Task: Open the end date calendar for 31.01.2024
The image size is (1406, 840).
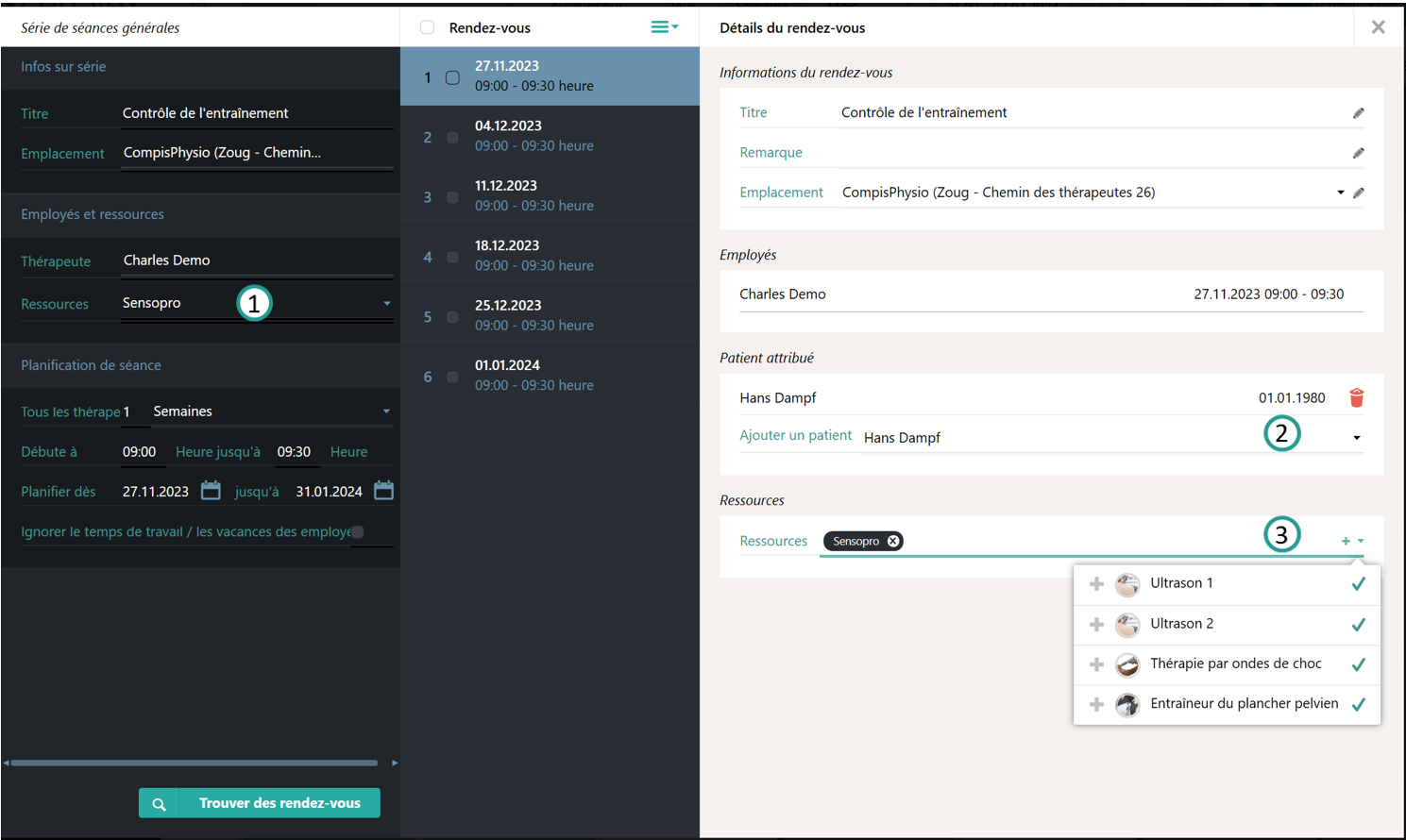Action: [383, 491]
